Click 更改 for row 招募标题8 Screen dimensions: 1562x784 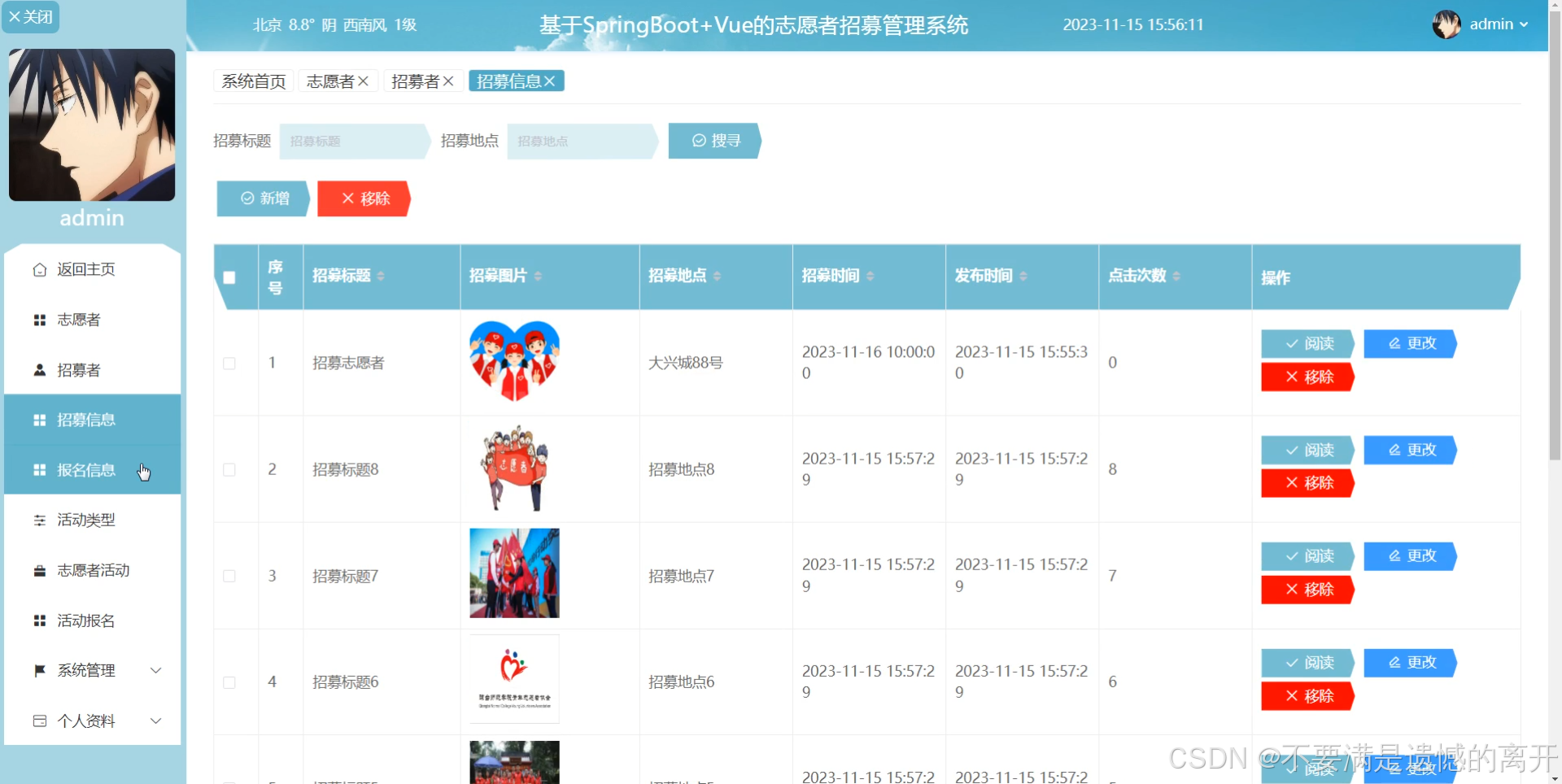pos(1410,451)
